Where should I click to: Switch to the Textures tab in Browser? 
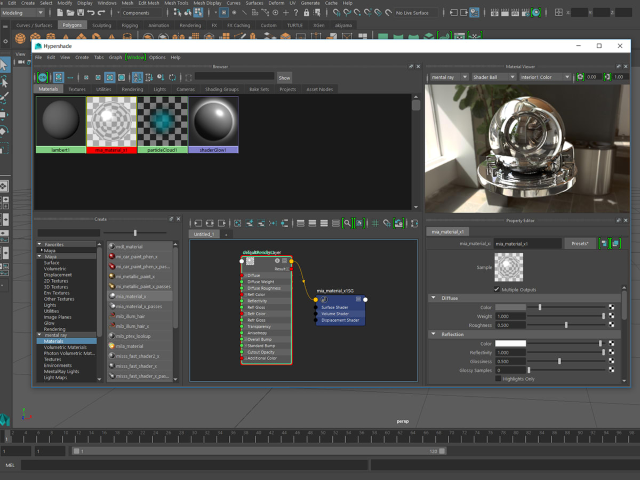(77, 89)
